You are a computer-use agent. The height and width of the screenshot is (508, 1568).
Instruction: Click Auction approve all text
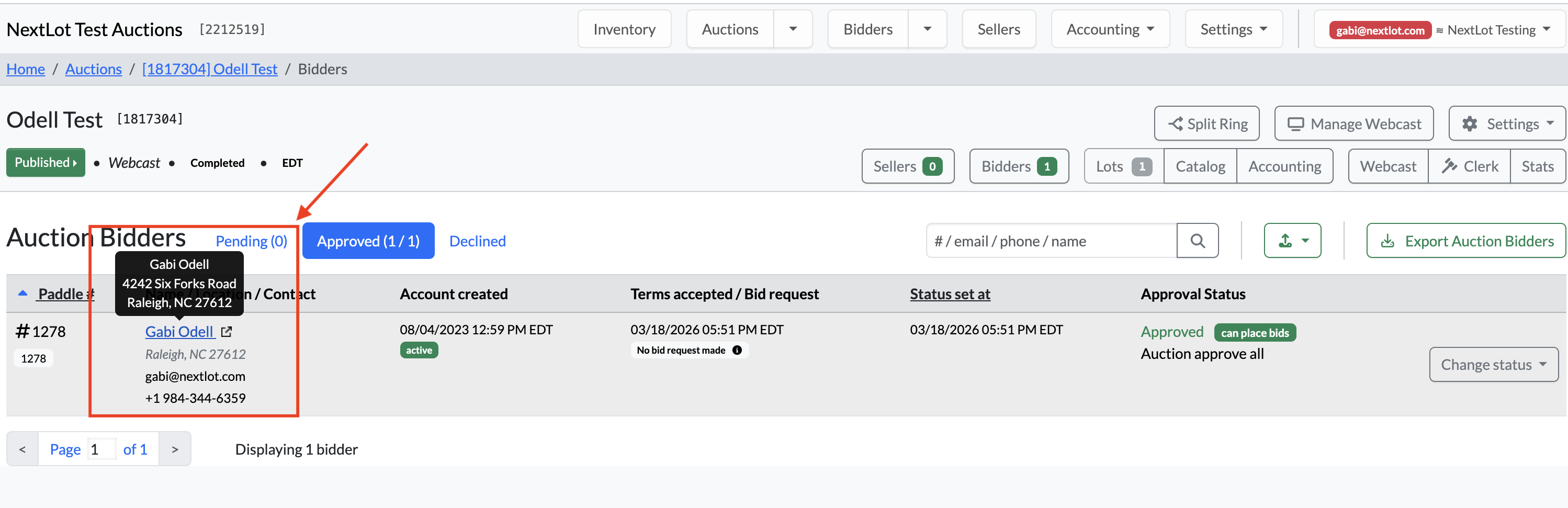click(1202, 354)
